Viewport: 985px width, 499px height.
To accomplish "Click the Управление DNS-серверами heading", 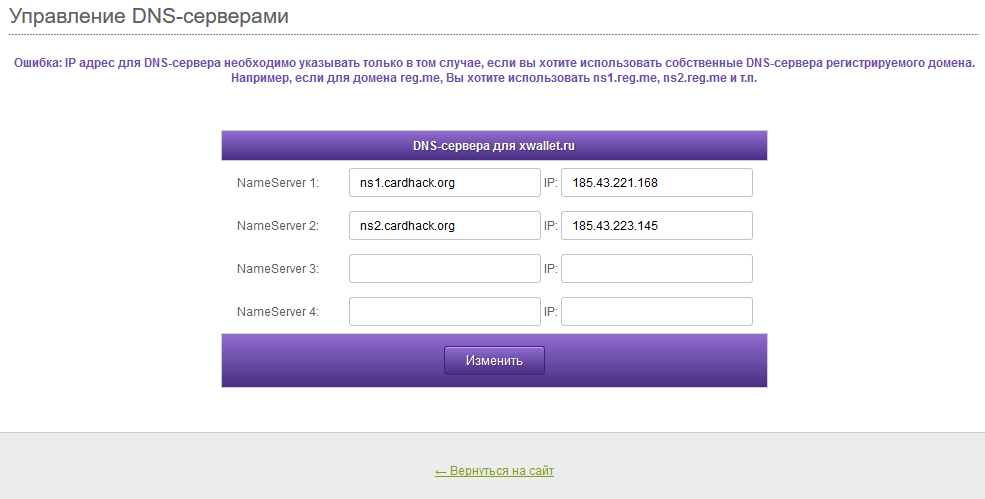I will [x=149, y=16].
